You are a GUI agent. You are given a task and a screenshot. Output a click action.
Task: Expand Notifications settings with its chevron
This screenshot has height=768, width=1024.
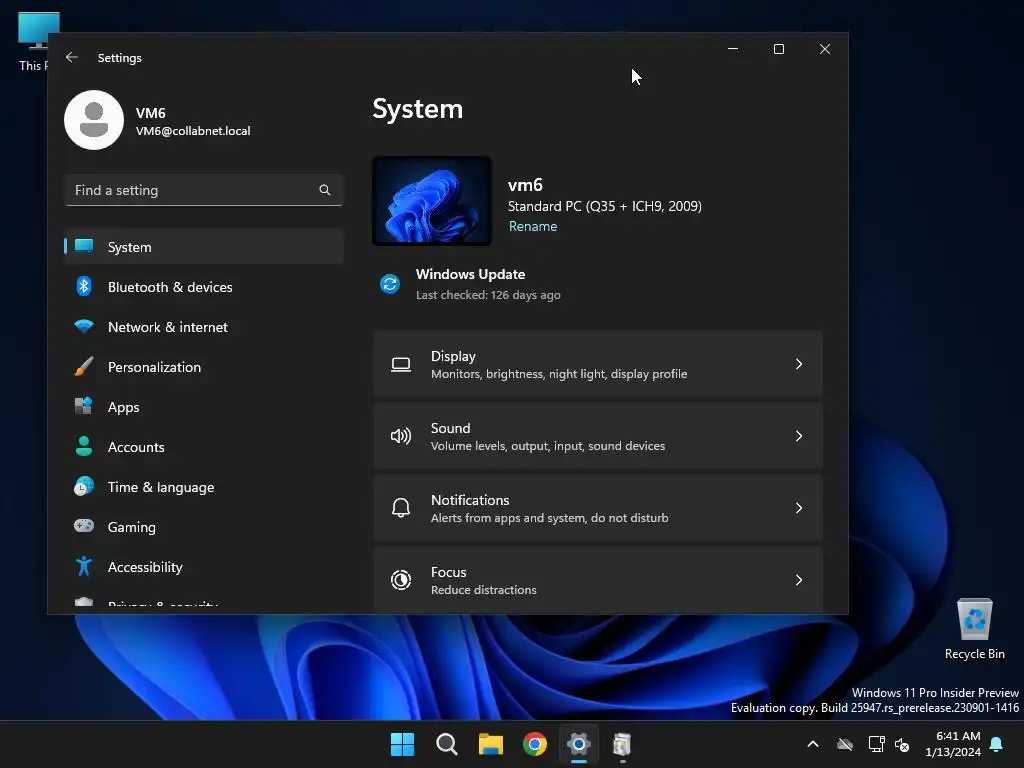click(x=799, y=507)
